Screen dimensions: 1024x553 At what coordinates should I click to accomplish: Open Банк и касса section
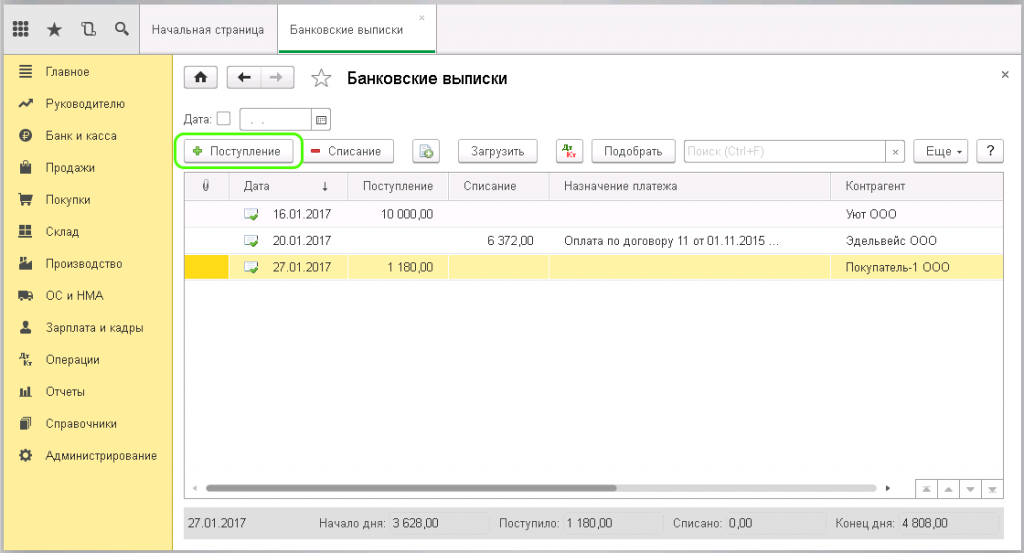(81, 135)
